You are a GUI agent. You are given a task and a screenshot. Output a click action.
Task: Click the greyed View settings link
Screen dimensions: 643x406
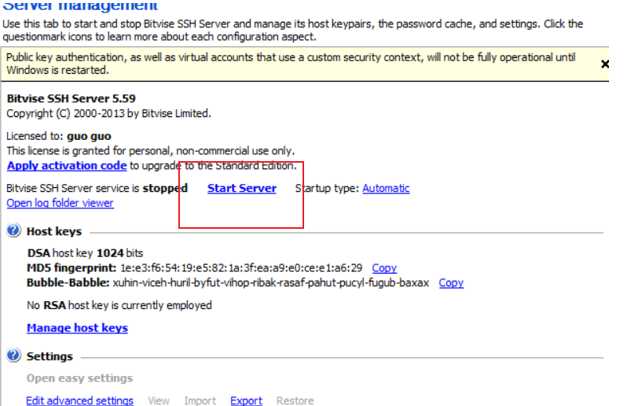pos(159,400)
